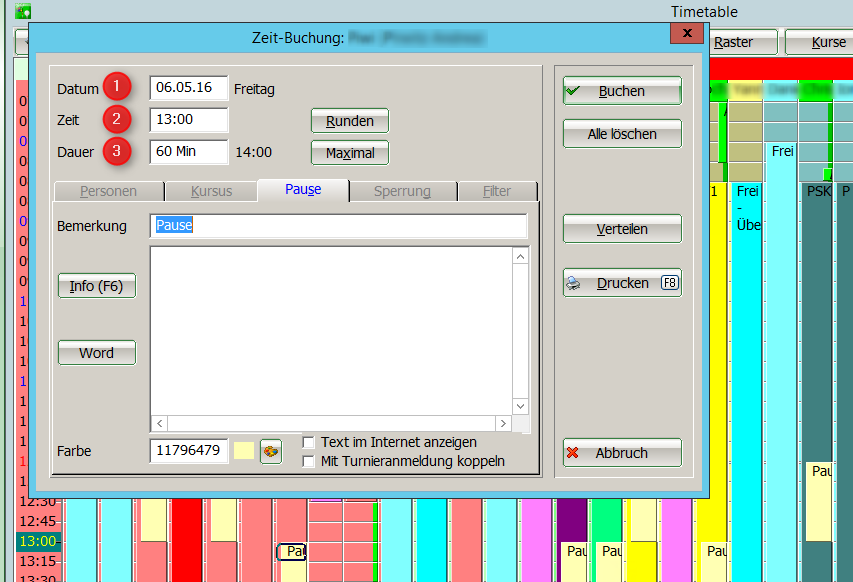Click the Maximal button

[350, 153]
